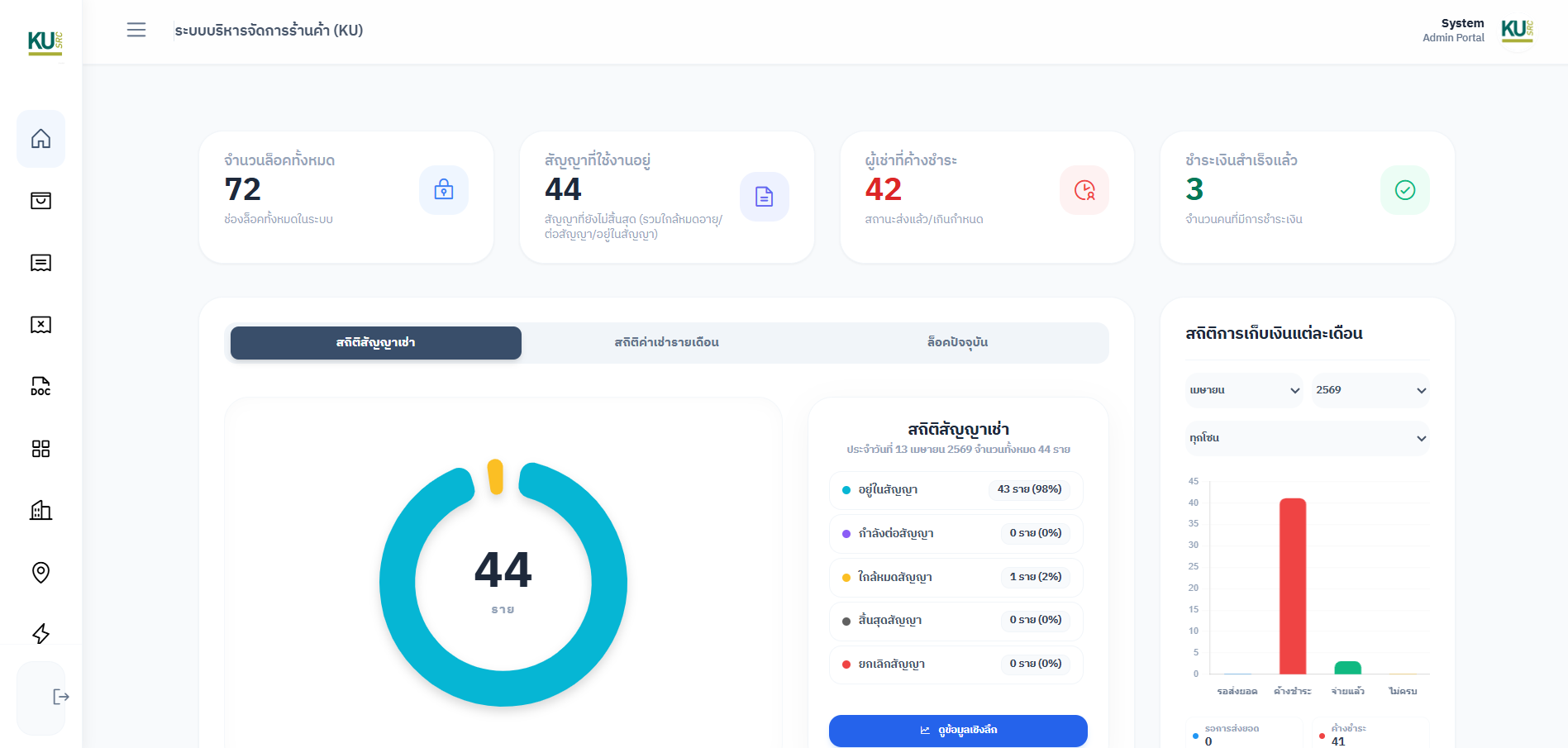1568x748 pixels.
Task: Click the KU logo in the top-right corner
Action: tap(1516, 33)
